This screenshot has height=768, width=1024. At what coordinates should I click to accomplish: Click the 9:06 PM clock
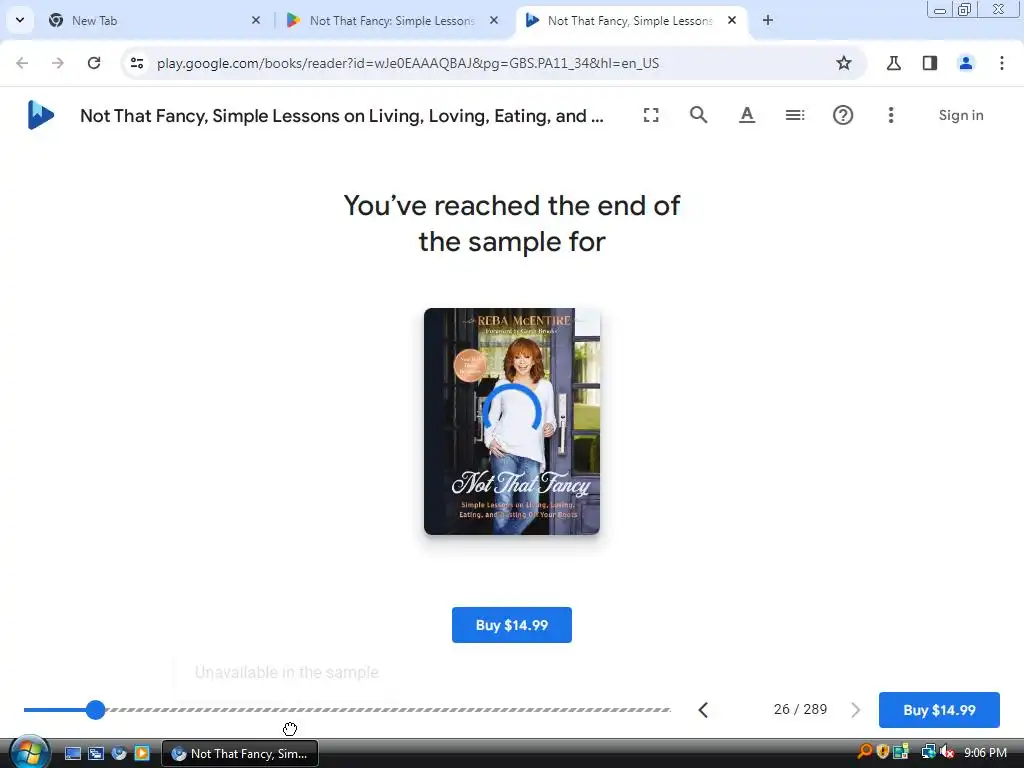pyautogui.click(x=985, y=752)
